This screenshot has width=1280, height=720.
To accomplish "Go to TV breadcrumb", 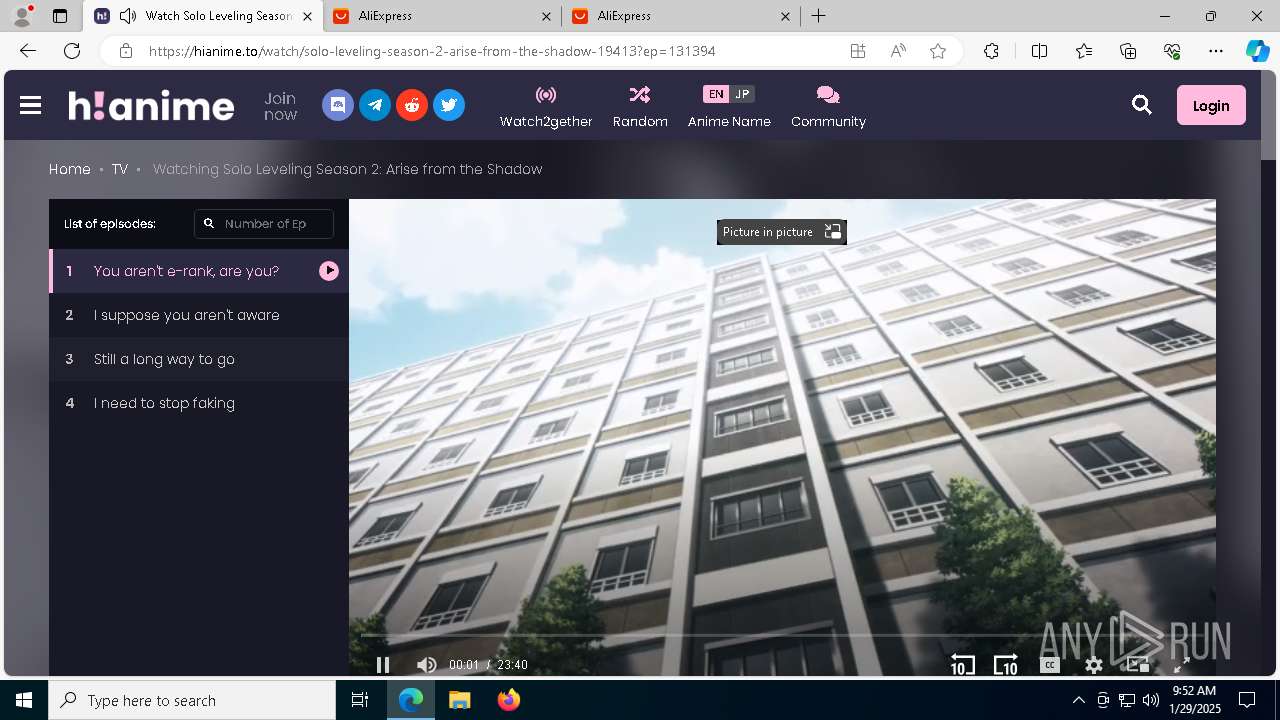I will (120, 169).
